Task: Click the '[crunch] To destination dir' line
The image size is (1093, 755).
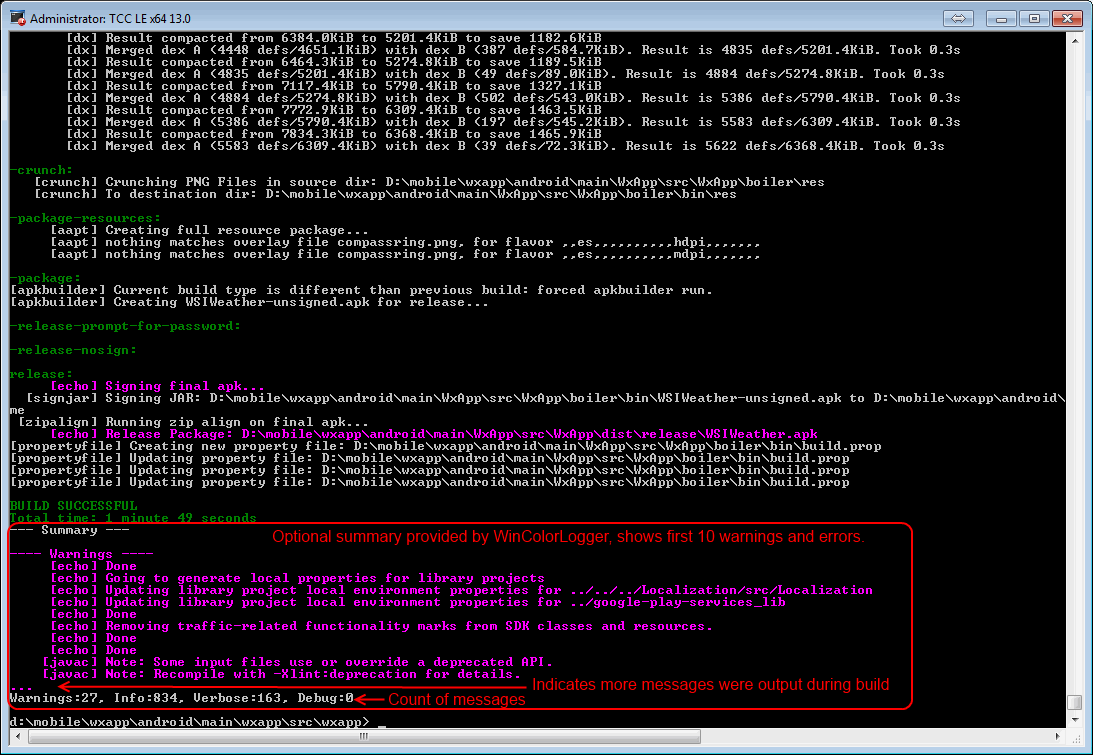Action: 385,195
